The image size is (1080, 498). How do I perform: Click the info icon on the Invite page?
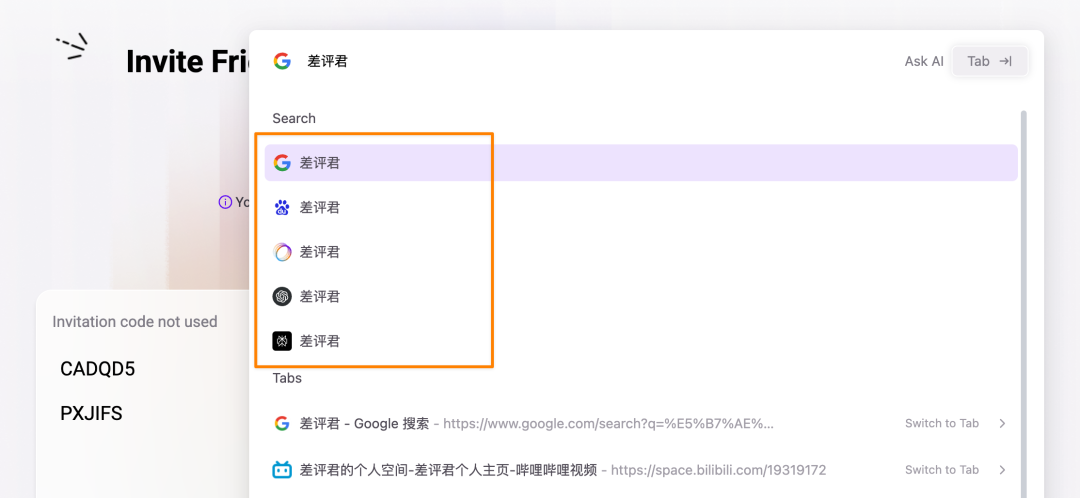pyautogui.click(x=225, y=202)
